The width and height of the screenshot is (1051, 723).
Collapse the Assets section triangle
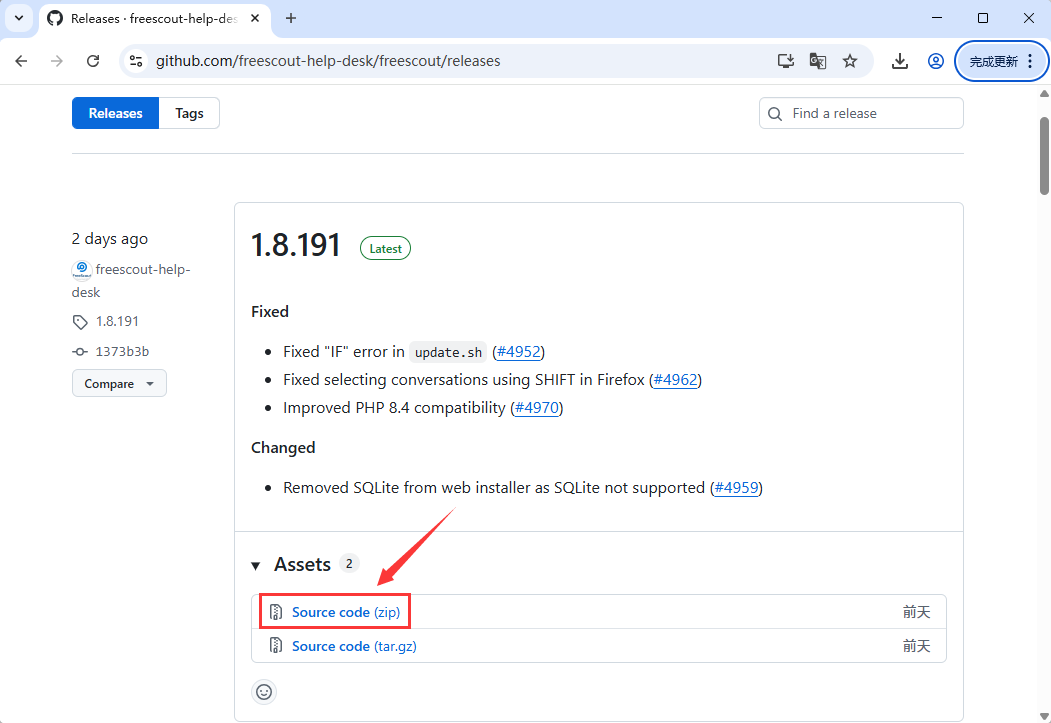(x=255, y=566)
